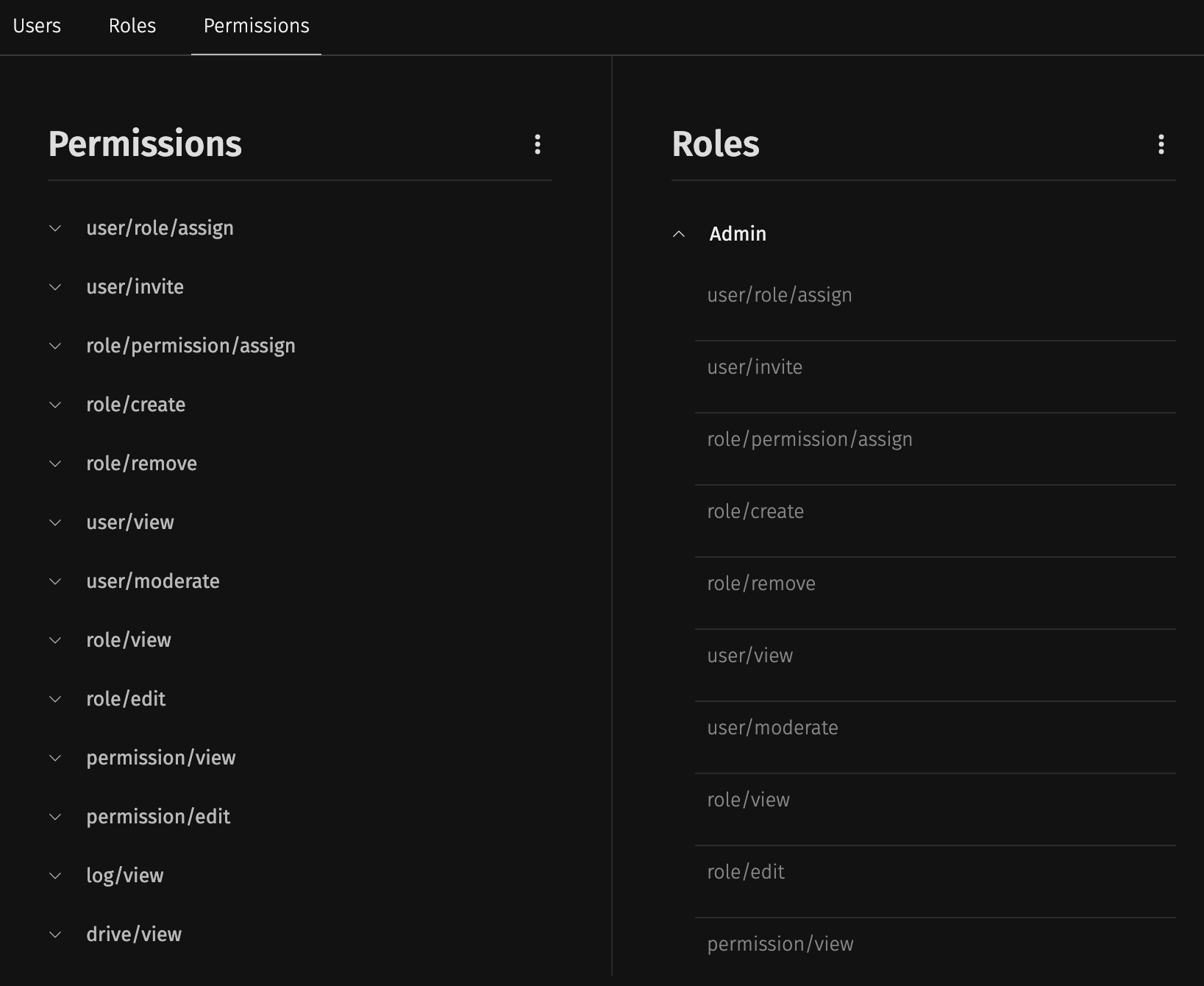Screen dimensions: 1204x986
Task: Open the Permissions panel three-dot menu
Action: [x=538, y=144]
